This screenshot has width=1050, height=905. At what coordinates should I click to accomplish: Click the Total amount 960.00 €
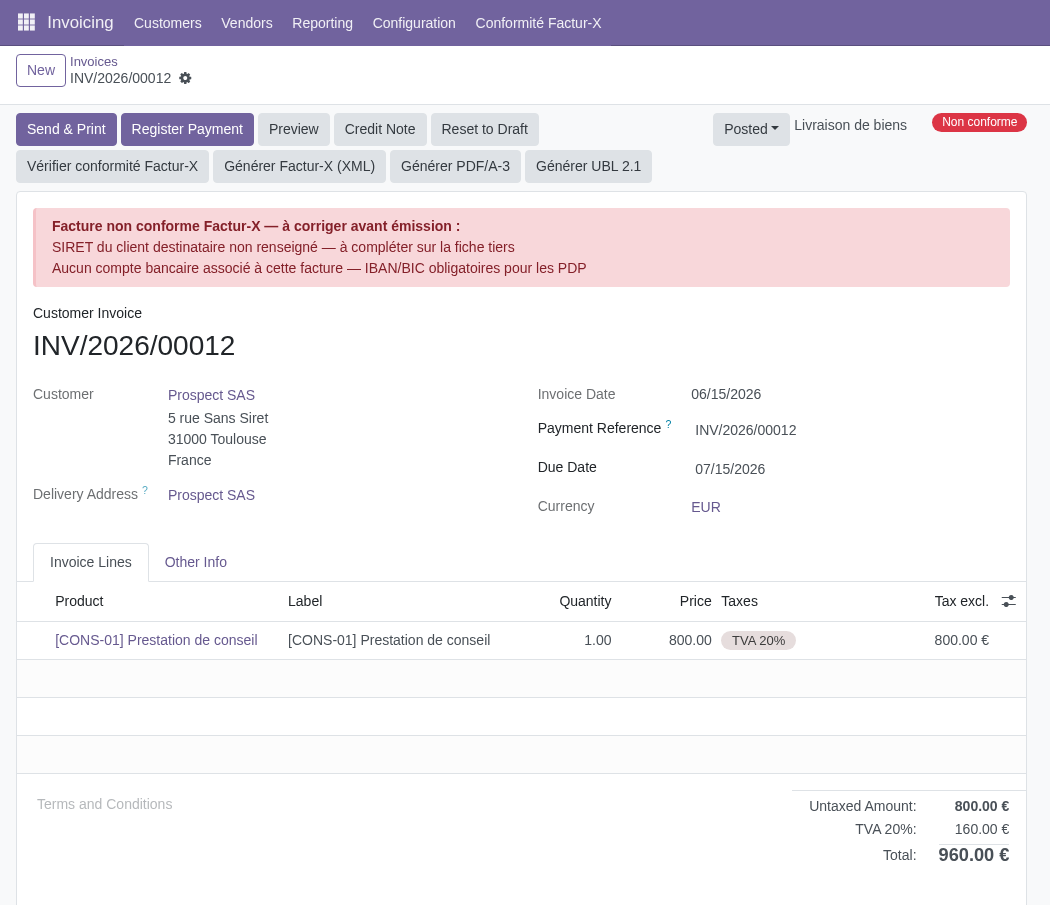coord(974,855)
